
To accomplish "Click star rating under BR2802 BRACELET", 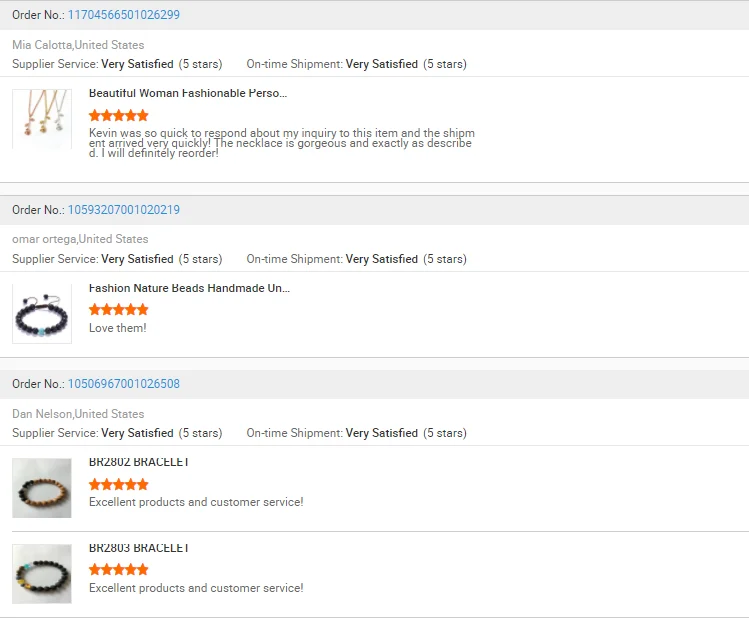I will coord(118,485).
